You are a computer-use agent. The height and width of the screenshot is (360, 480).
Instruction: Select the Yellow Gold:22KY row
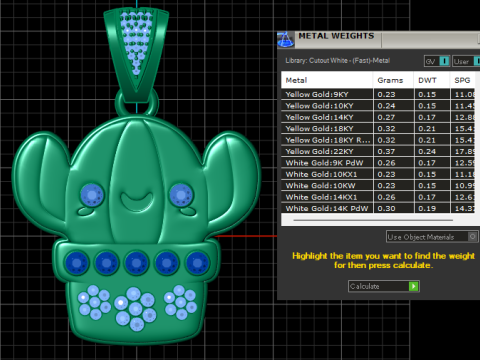378,151
